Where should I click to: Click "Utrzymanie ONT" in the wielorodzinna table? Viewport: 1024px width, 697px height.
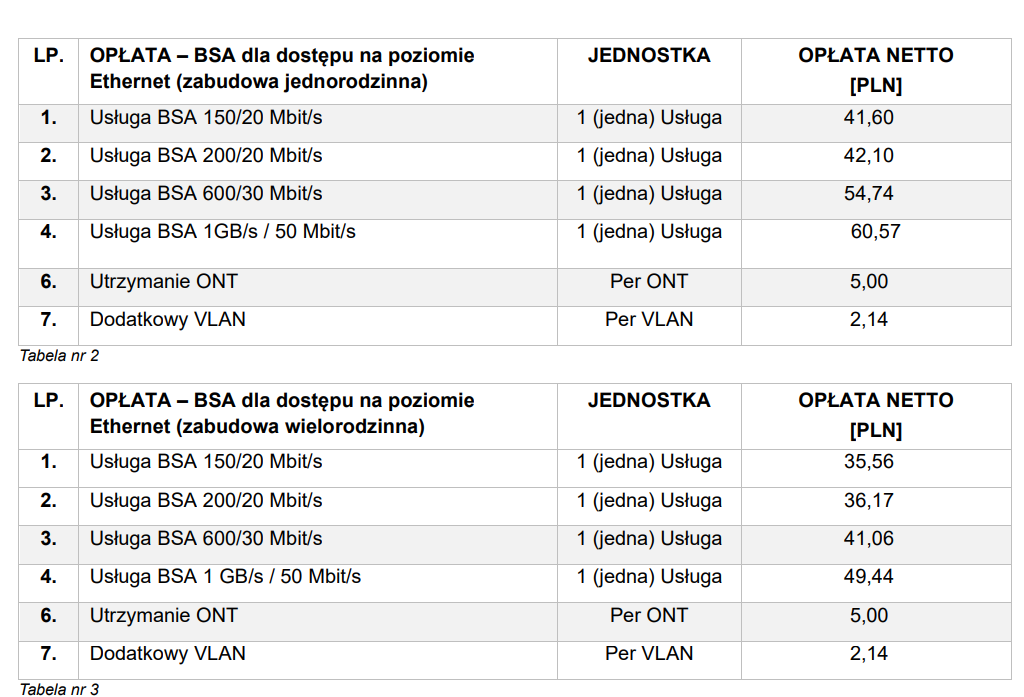[x=163, y=616]
